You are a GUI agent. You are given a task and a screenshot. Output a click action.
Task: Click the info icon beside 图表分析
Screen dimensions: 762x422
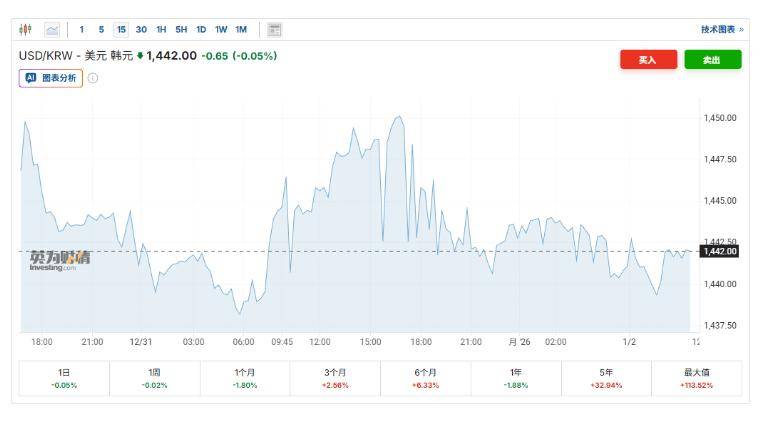(x=93, y=78)
